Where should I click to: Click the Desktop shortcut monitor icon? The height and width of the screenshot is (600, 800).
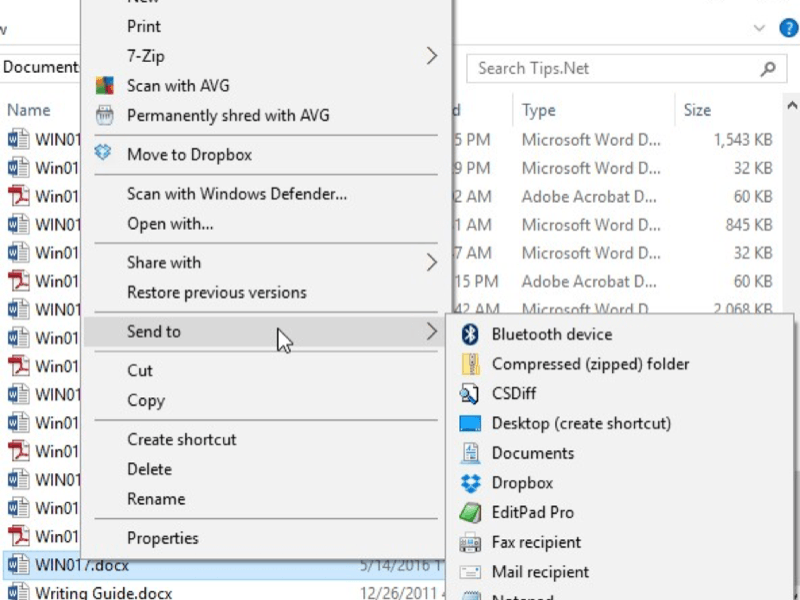coord(470,423)
